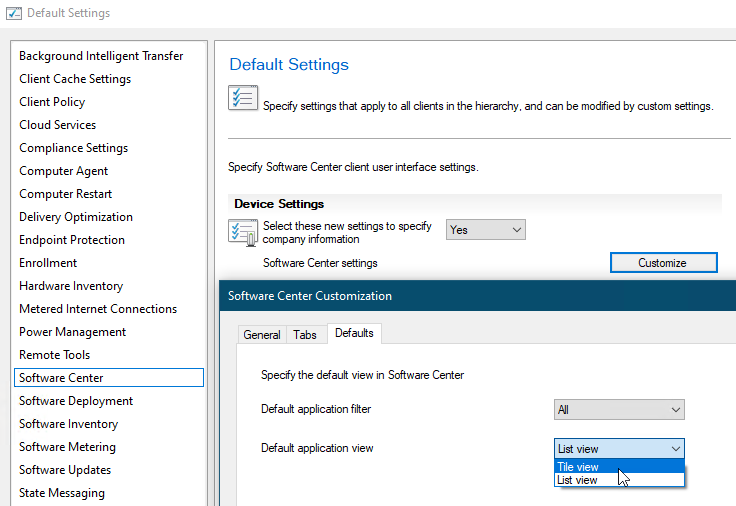This screenshot has height=506, width=736.
Task: Select Remote Tools in the list
Action: pos(54,355)
